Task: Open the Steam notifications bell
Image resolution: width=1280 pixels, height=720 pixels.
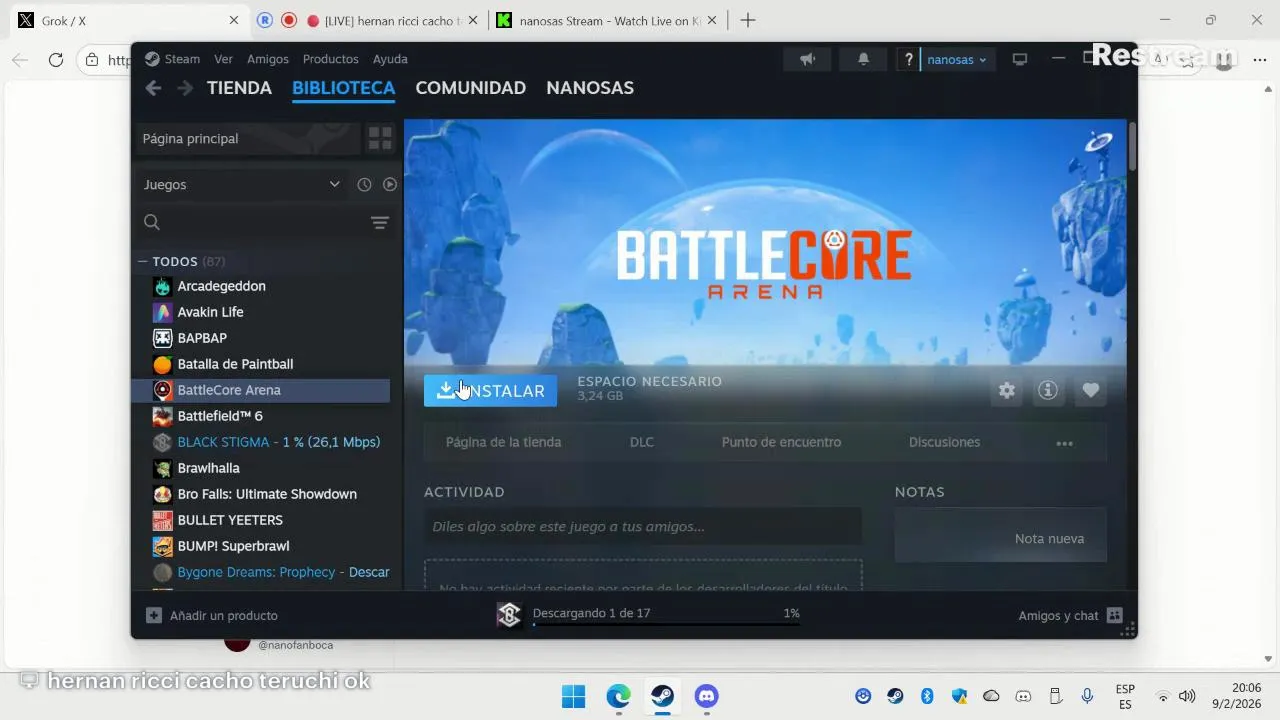Action: click(x=863, y=59)
